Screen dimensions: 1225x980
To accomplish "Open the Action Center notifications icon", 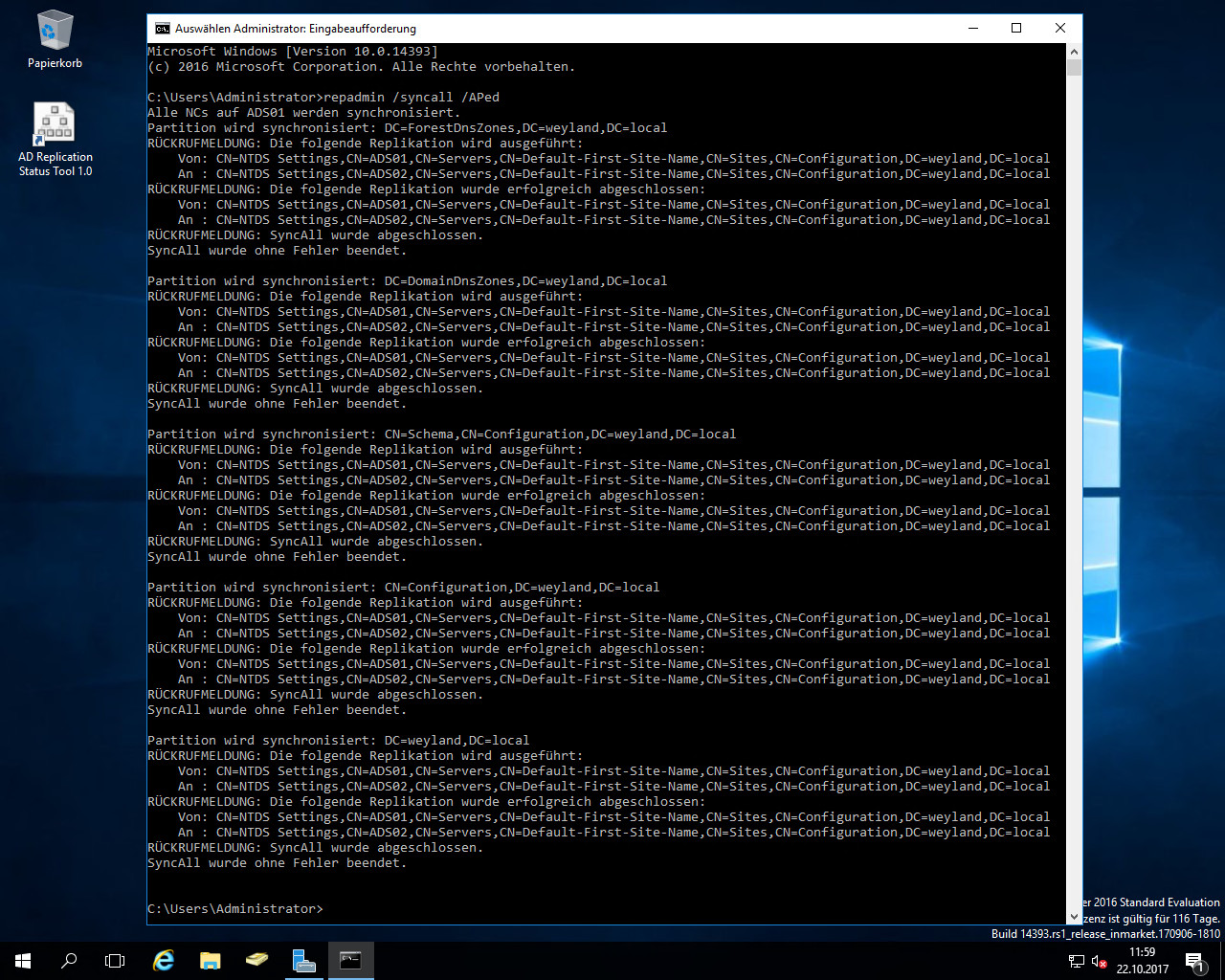I will click(1194, 961).
